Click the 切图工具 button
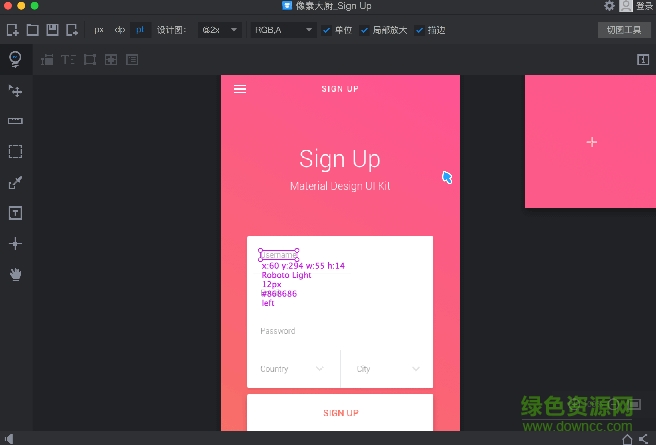 624,30
